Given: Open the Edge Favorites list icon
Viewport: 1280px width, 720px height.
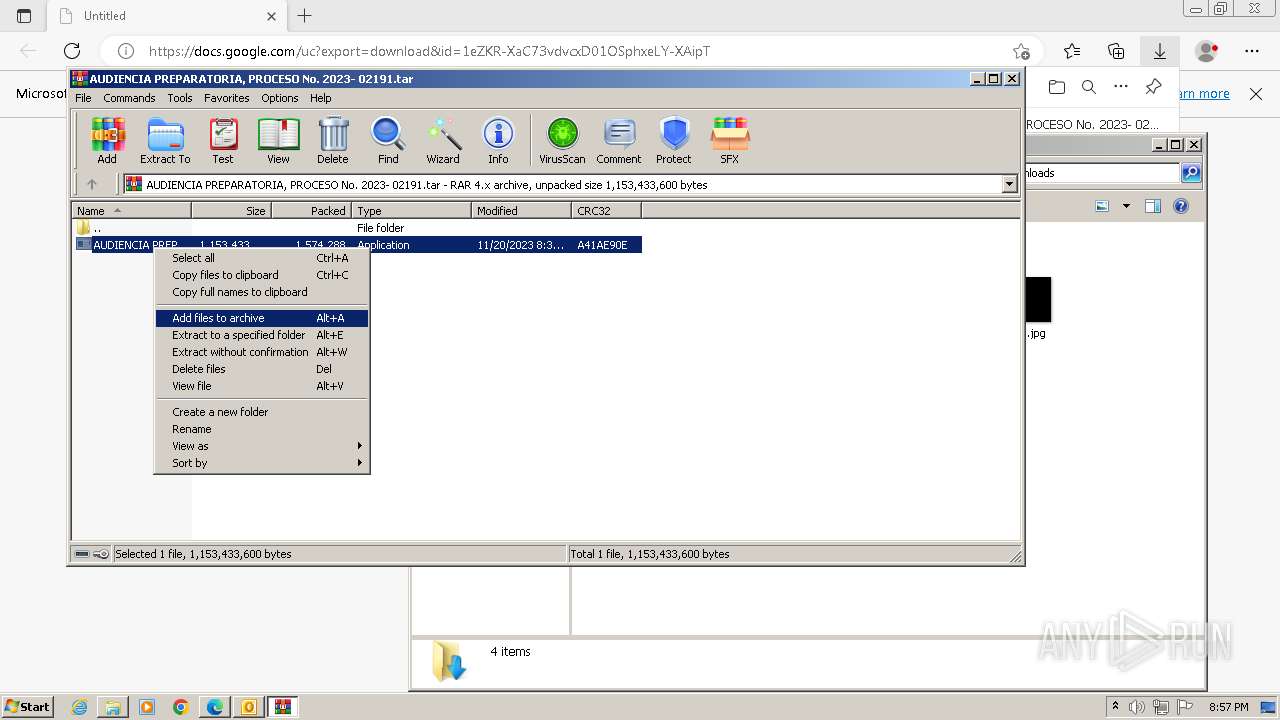Looking at the screenshot, I should (1072, 51).
